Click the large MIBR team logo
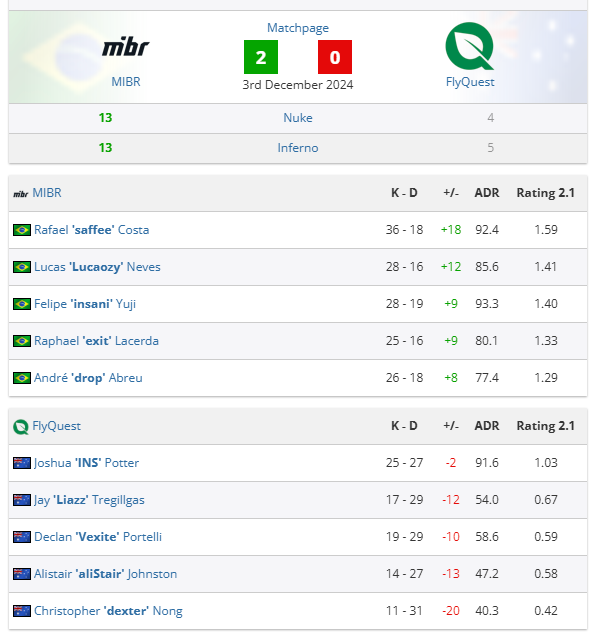 coord(126,47)
